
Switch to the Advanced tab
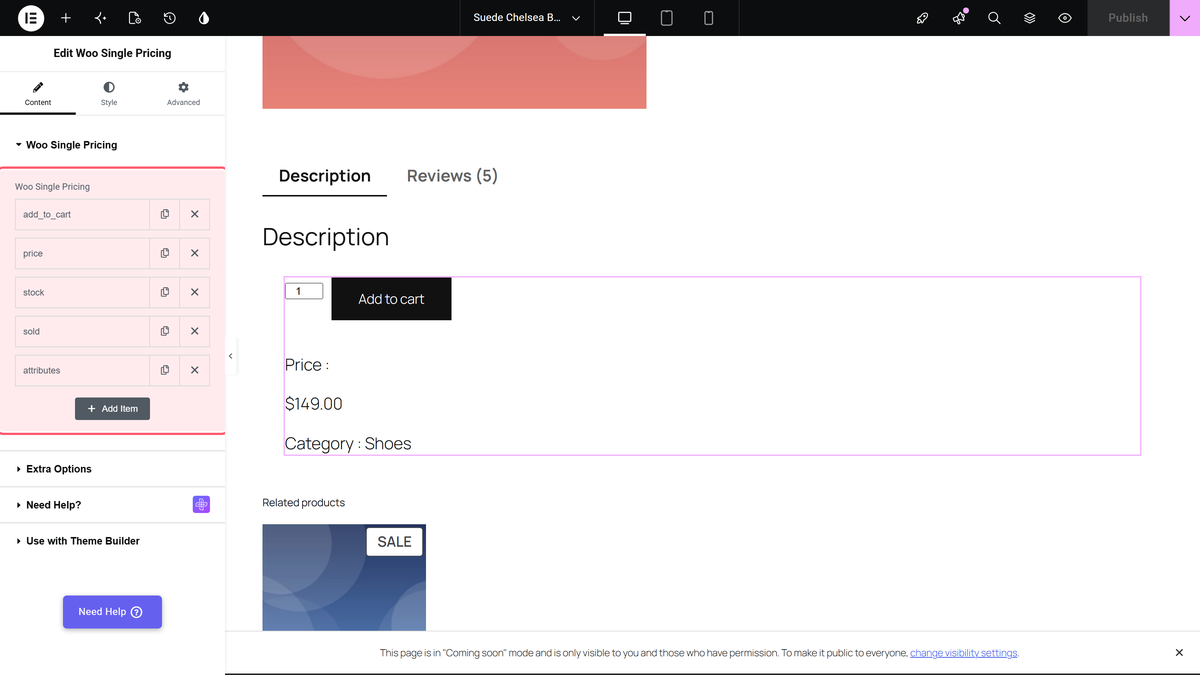point(183,94)
